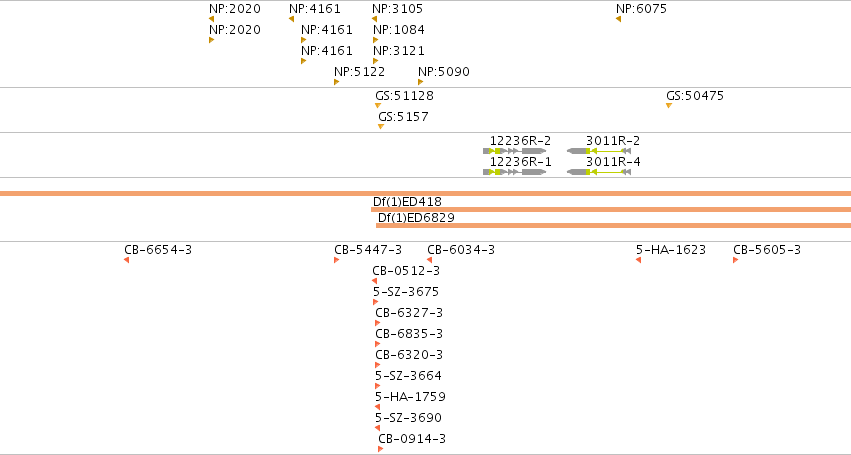
Task: Click the NP:5090 insertion triangle
Action: coord(421,82)
